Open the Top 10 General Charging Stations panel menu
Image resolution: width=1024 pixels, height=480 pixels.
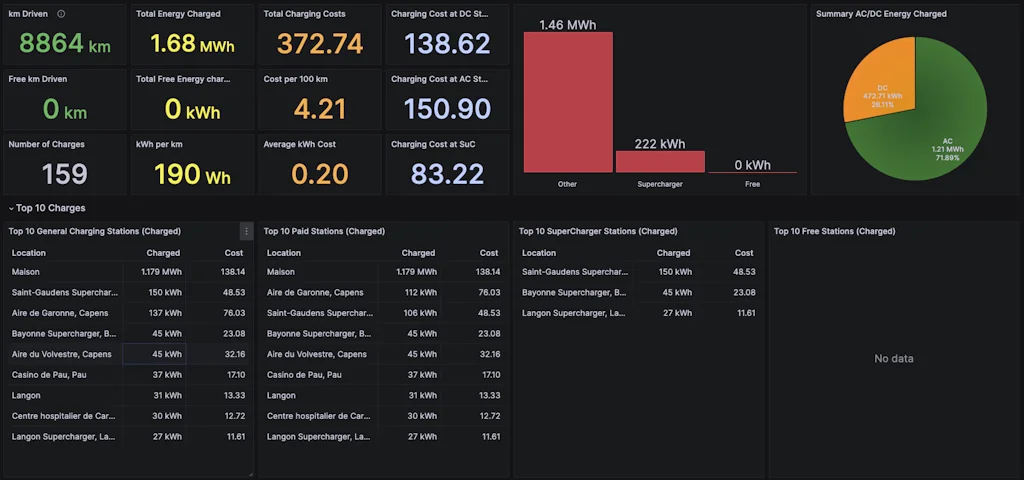tap(246, 231)
